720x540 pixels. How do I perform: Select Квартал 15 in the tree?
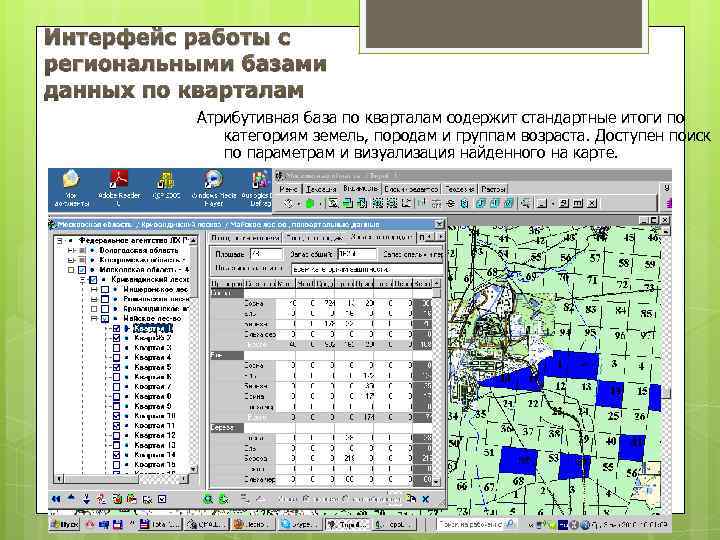pyautogui.click(x=155, y=465)
